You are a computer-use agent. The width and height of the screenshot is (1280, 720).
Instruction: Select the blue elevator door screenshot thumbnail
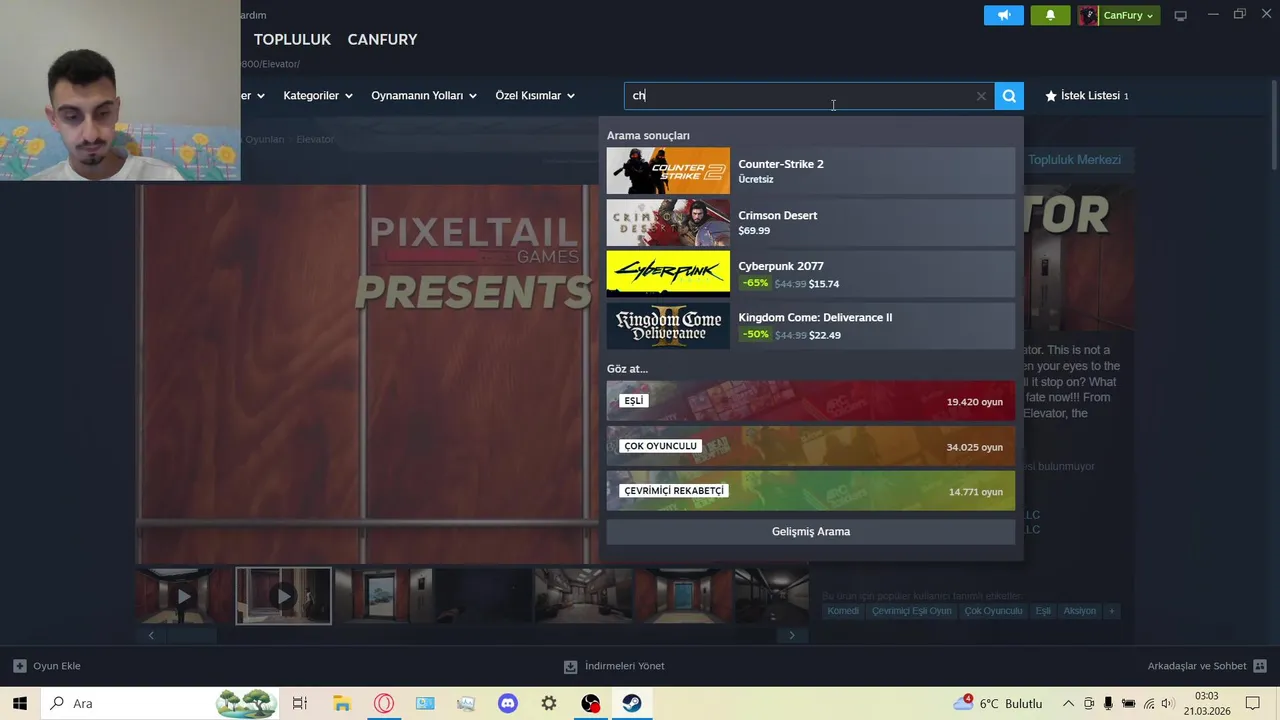(682, 596)
